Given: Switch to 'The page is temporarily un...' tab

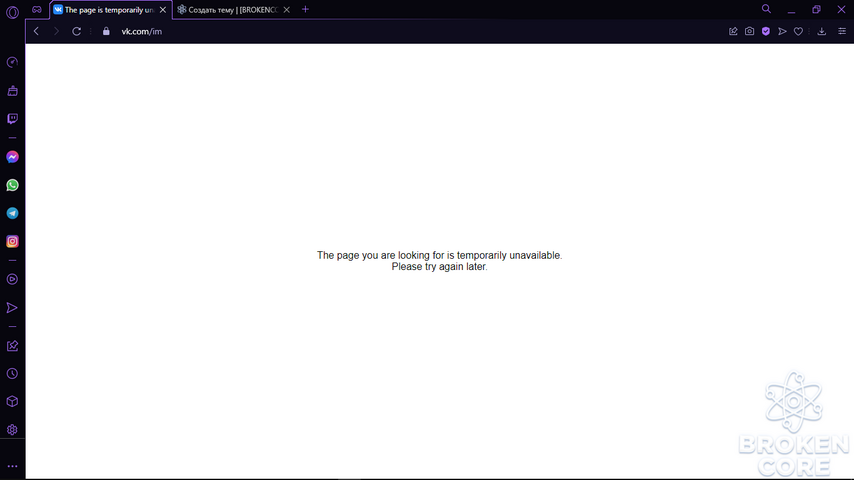Looking at the screenshot, I should 111,10.
